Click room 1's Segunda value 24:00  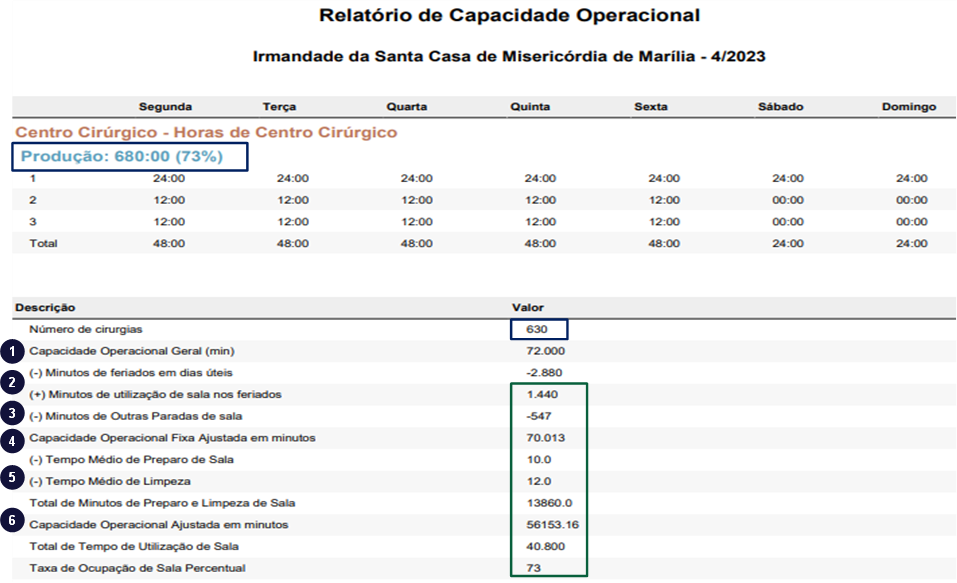click(x=169, y=179)
